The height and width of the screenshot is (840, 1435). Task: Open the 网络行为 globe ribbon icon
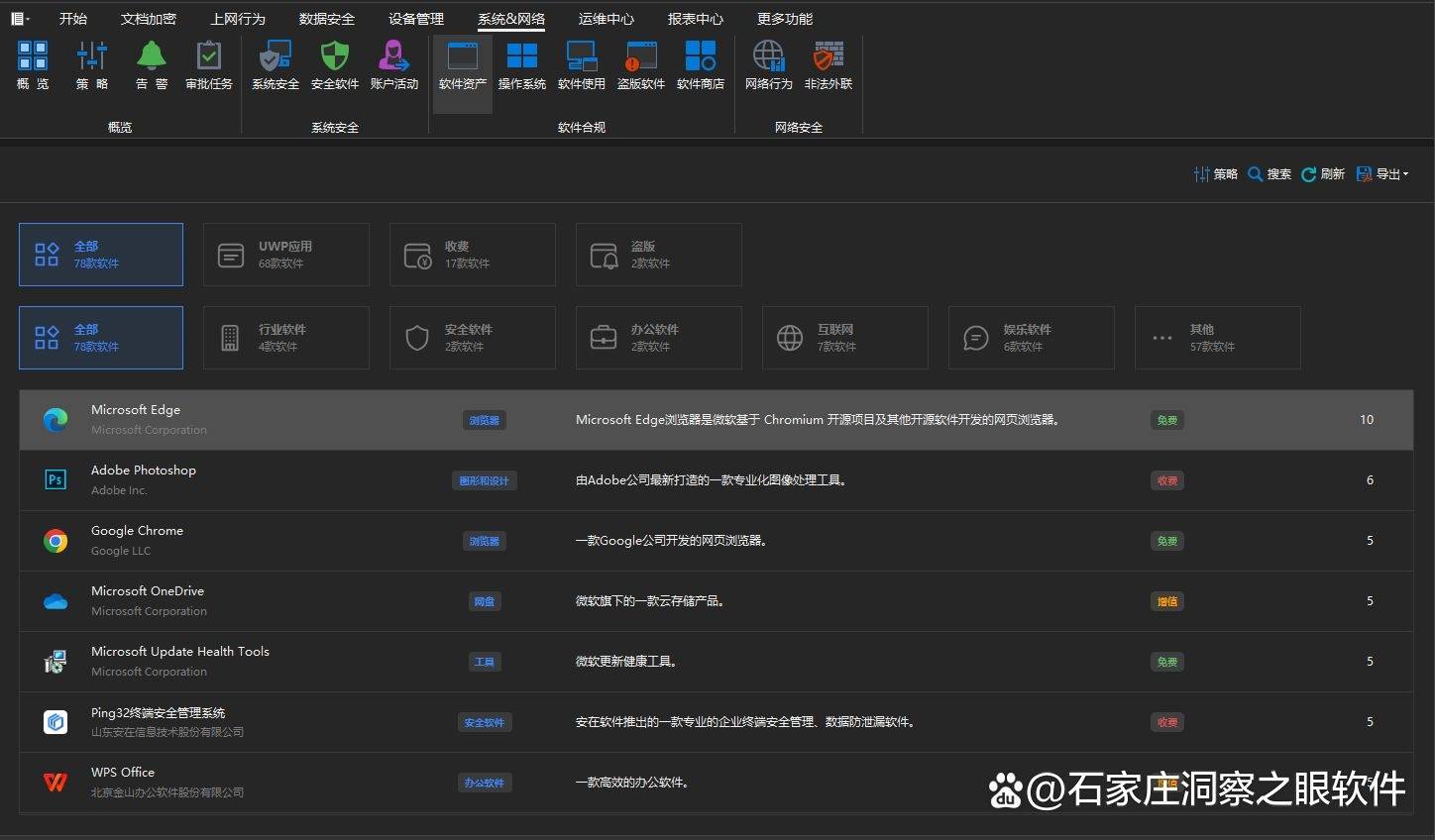pos(769,65)
